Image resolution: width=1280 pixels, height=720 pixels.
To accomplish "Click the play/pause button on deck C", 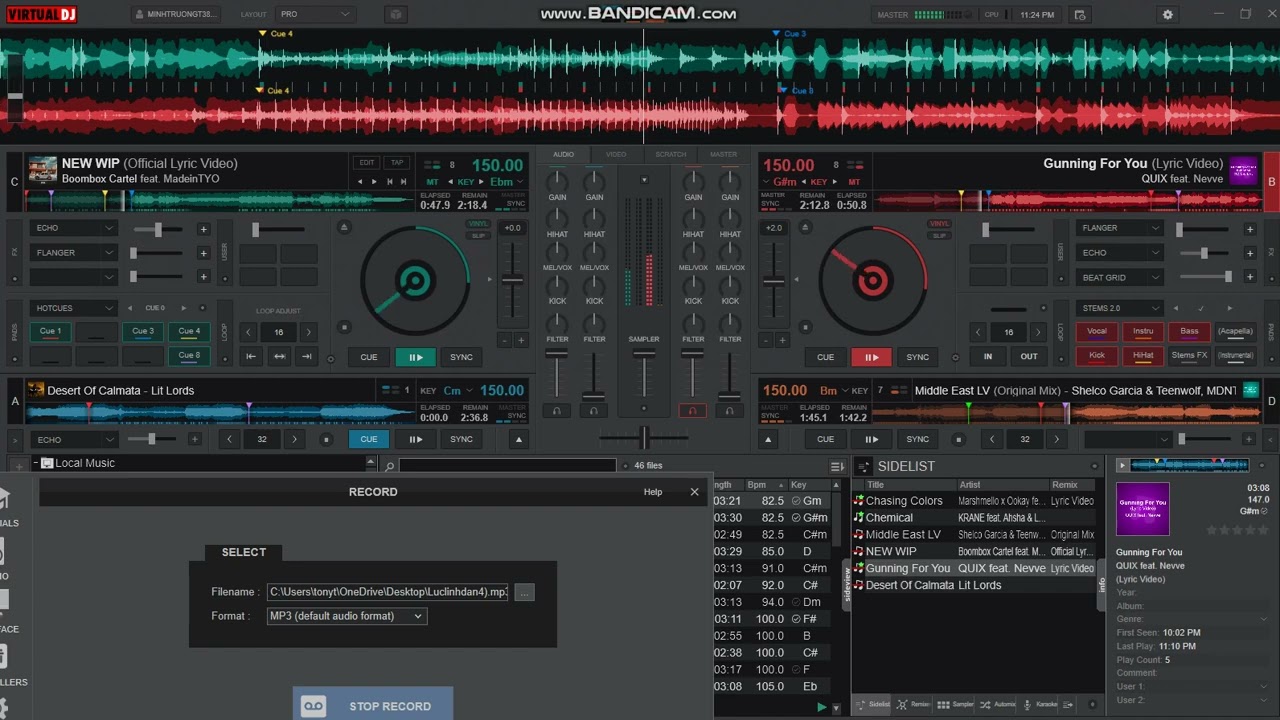I will (415, 357).
